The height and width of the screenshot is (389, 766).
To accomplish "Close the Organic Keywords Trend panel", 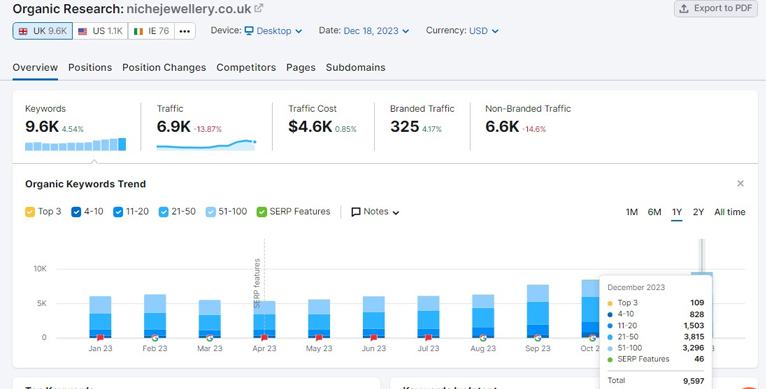I will [740, 184].
